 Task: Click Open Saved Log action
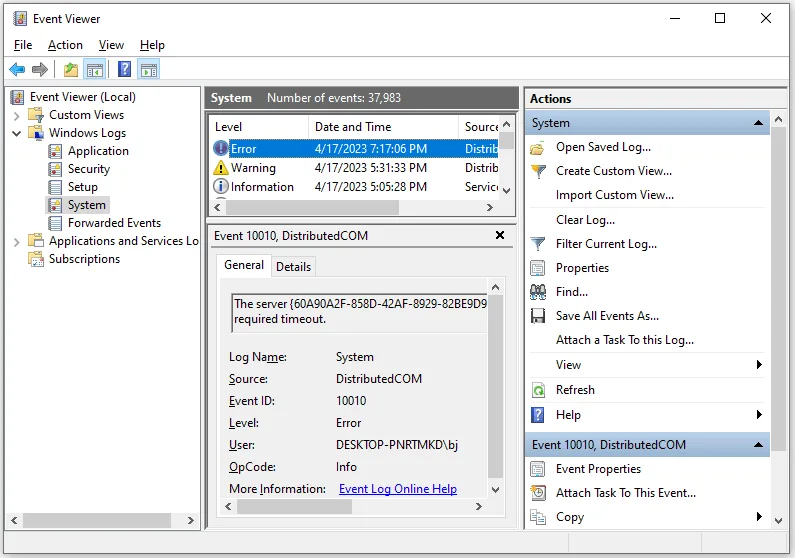[603, 147]
